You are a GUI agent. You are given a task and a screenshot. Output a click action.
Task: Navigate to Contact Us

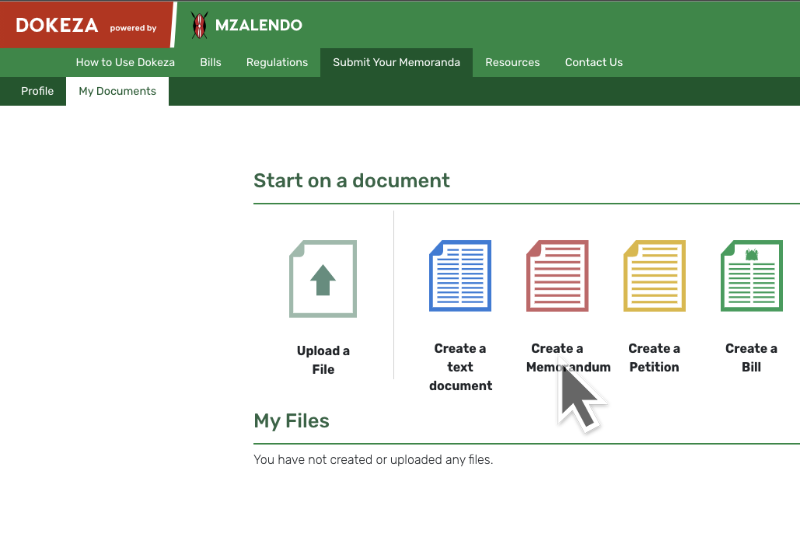coord(593,62)
